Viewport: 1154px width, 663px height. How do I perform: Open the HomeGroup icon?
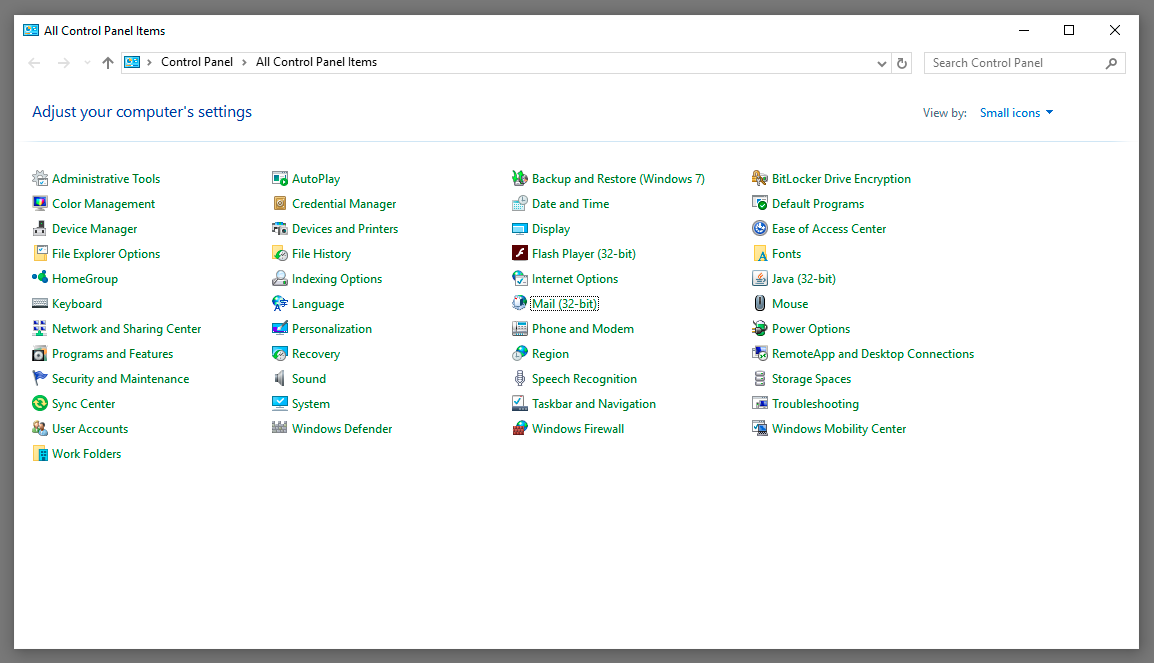[40, 279]
